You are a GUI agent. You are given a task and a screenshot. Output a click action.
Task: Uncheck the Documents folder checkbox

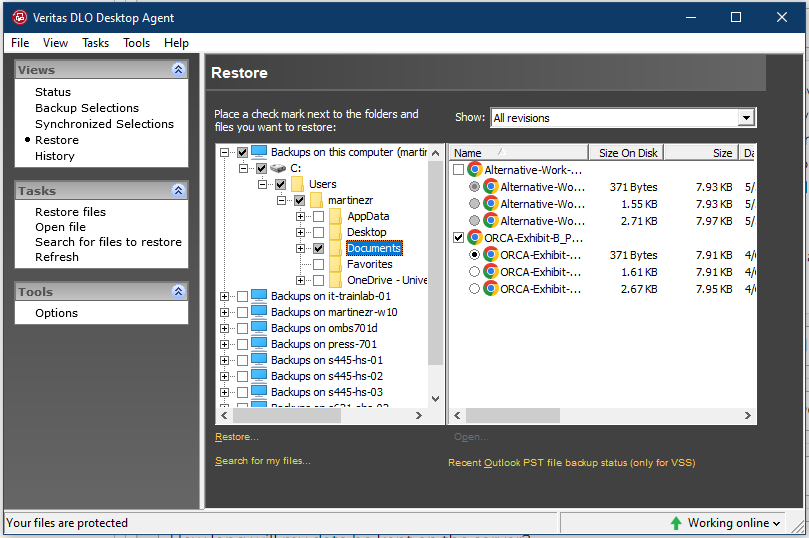(x=319, y=248)
